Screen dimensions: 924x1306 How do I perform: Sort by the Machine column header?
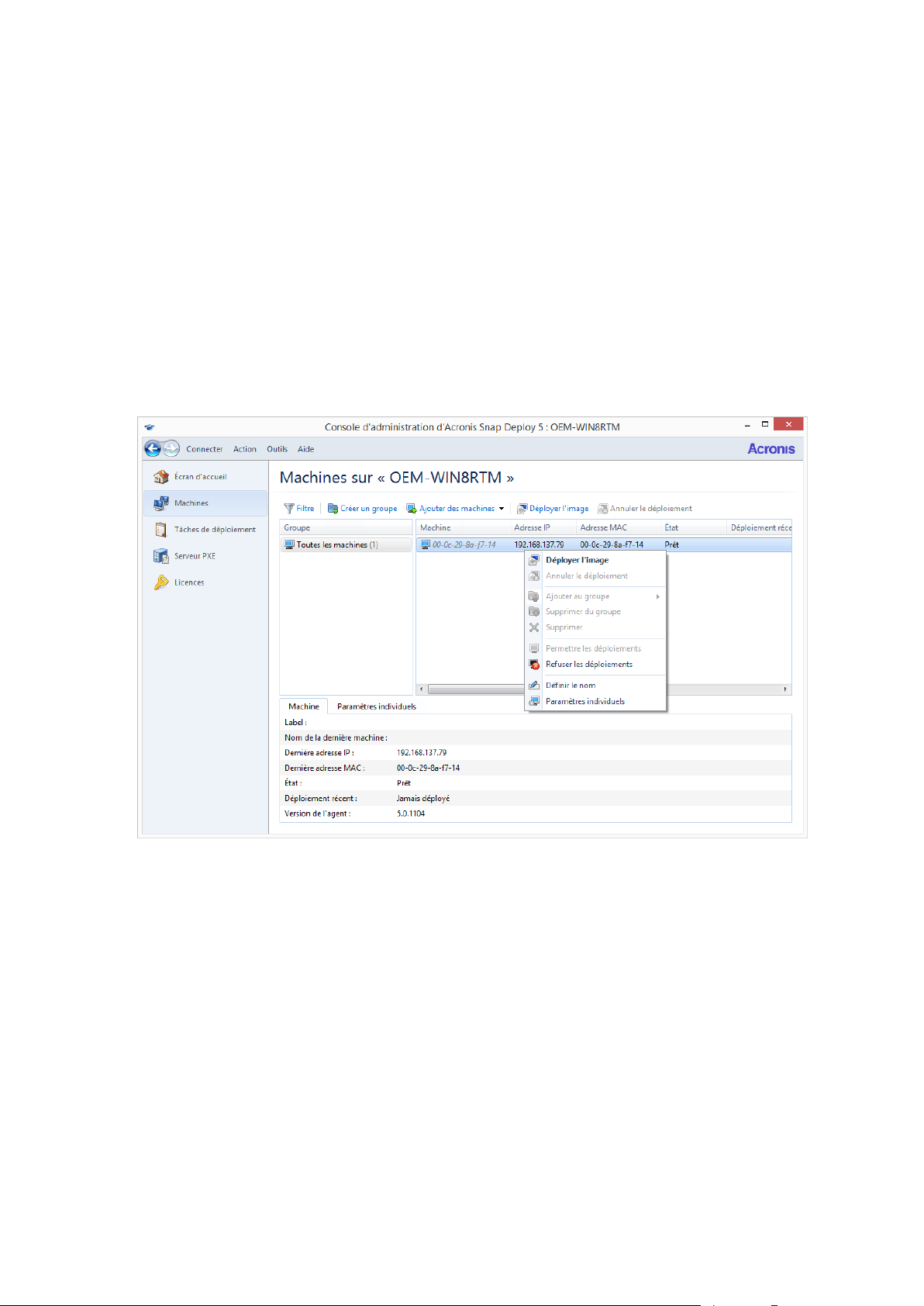pos(463,528)
